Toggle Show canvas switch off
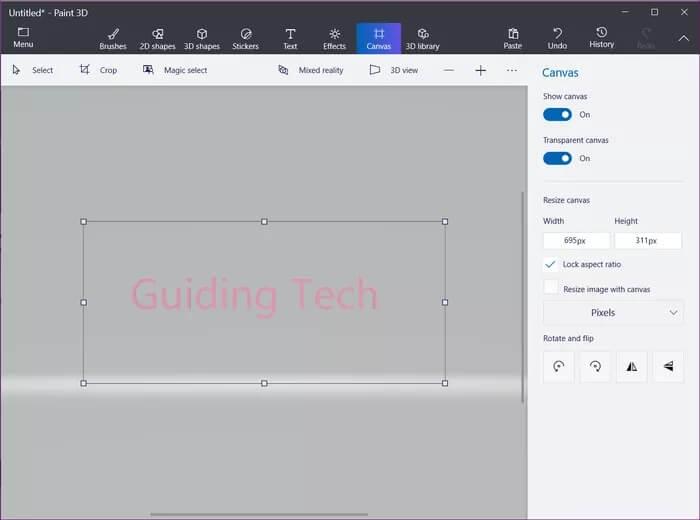Viewport: 700px width, 520px height. click(557, 115)
